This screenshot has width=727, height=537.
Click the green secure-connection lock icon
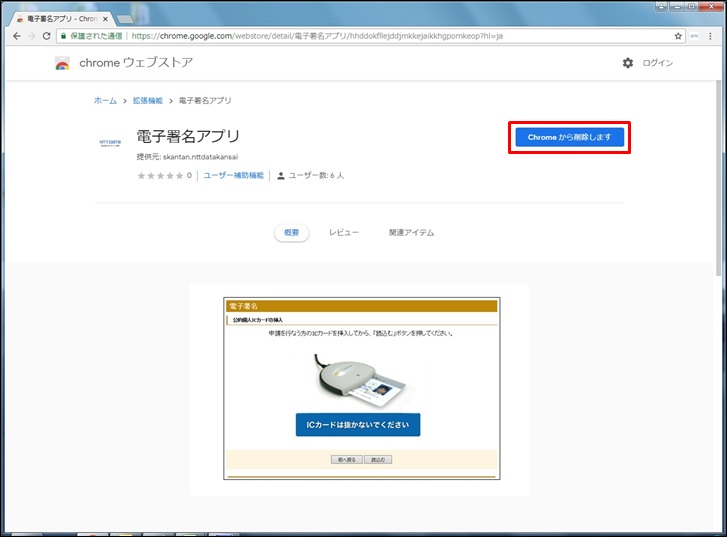(63, 35)
